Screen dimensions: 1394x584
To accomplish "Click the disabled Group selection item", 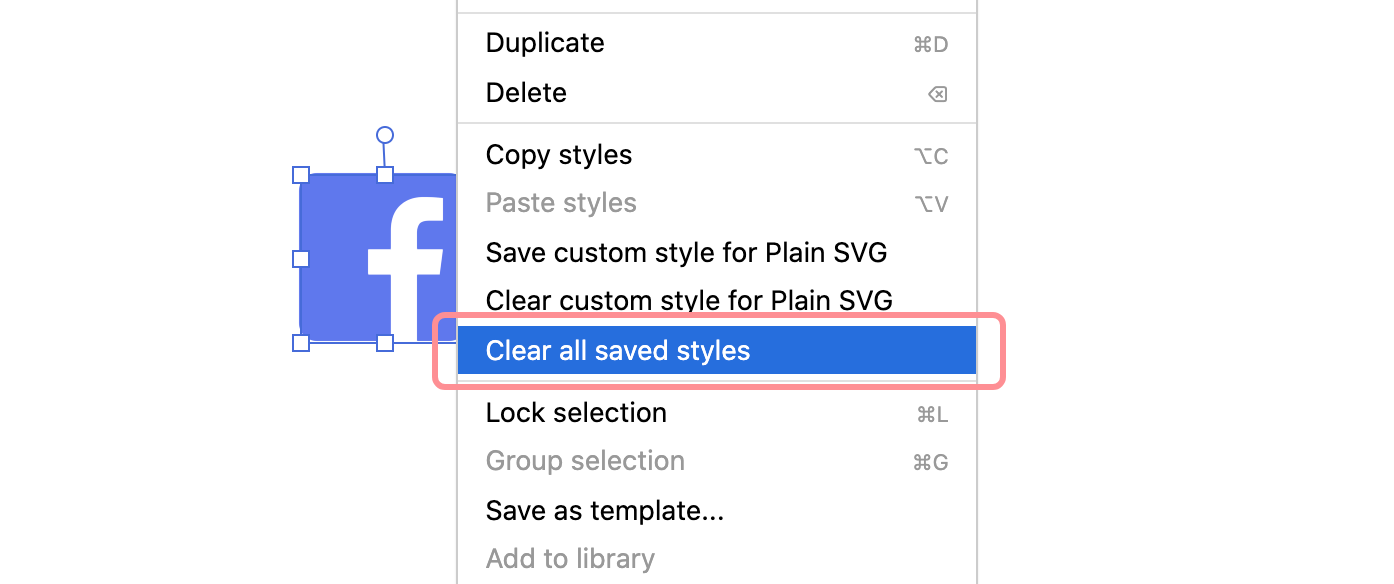I will point(585,460).
